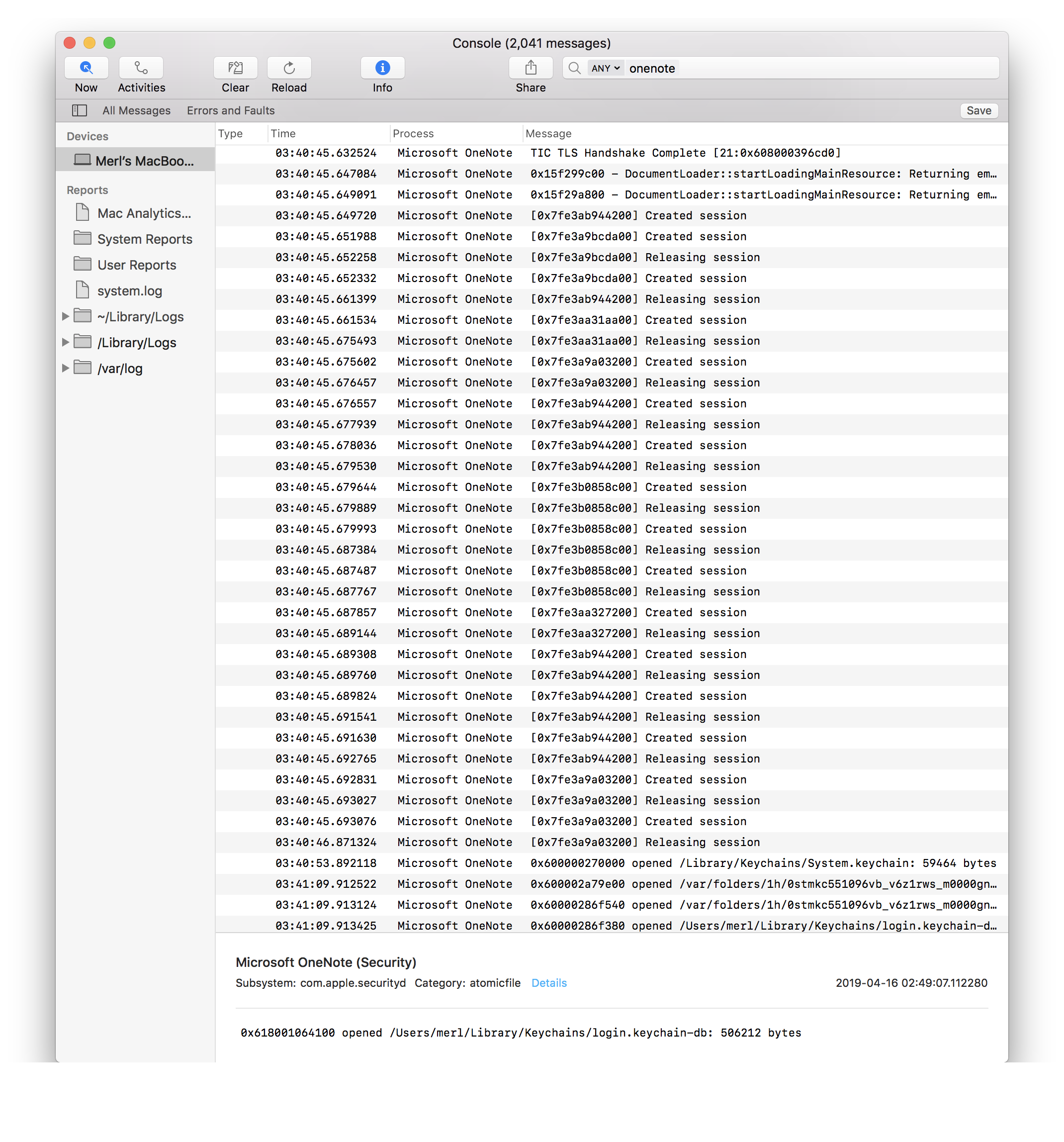The width and height of the screenshot is (1064, 1142).
Task: Click the Now toolbar icon
Action: (86, 68)
